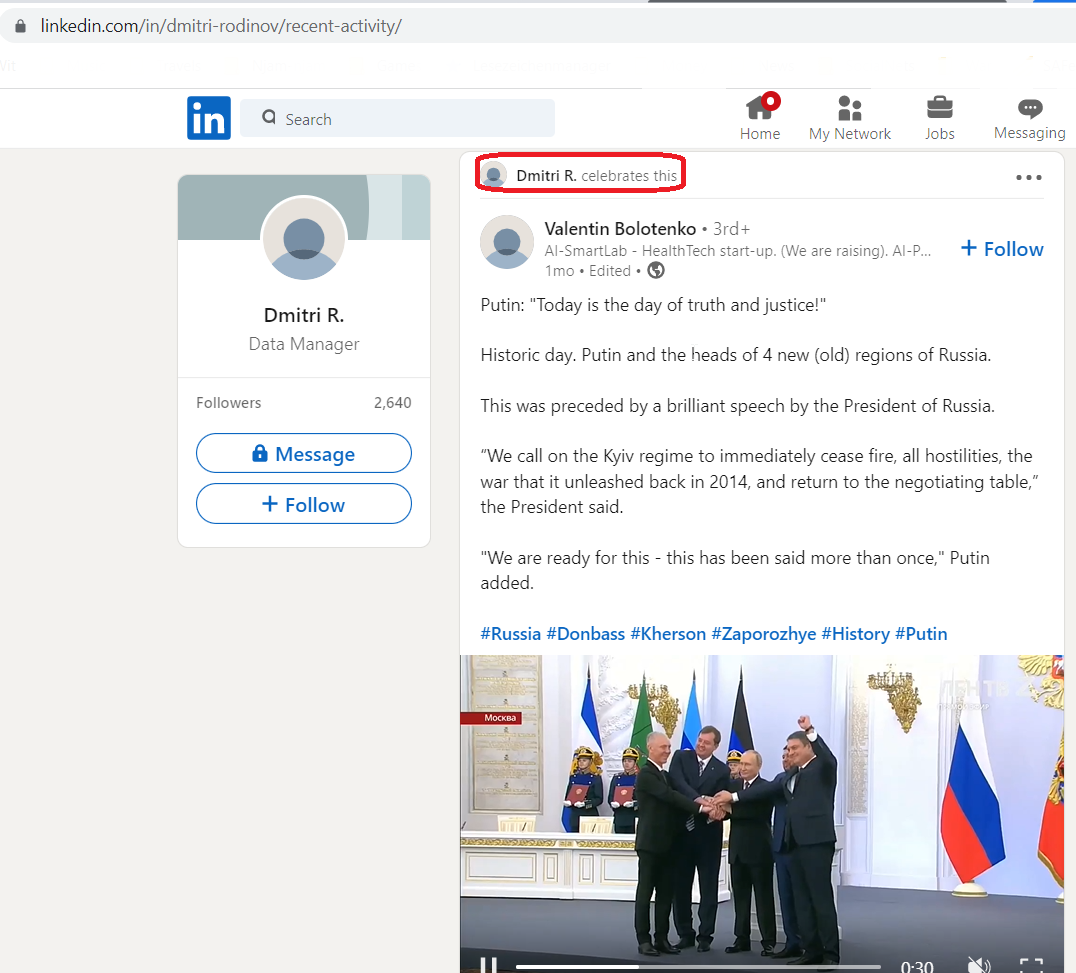Follow Dmitri R. in the profile card
The image size is (1076, 973).
(303, 504)
